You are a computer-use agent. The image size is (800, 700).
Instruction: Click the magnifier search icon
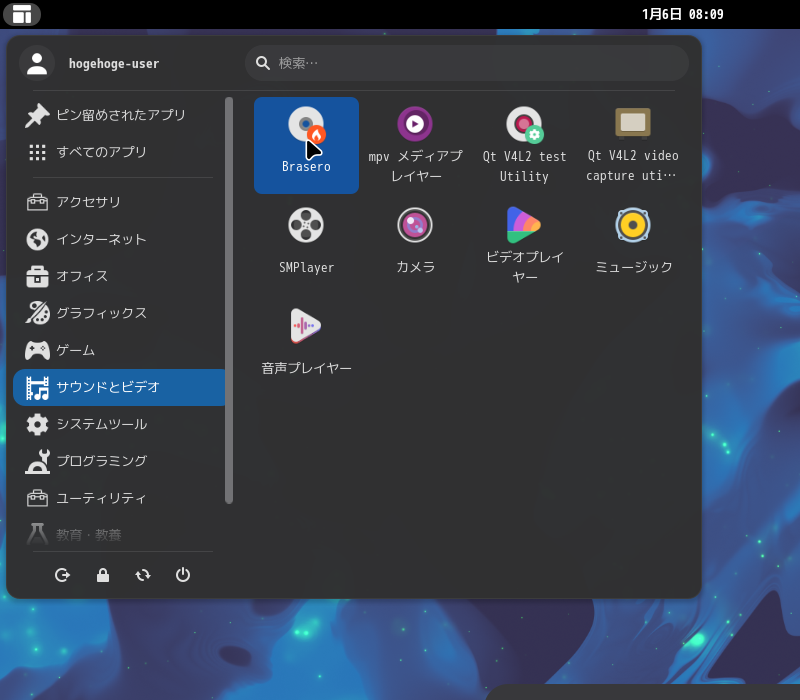(x=263, y=63)
